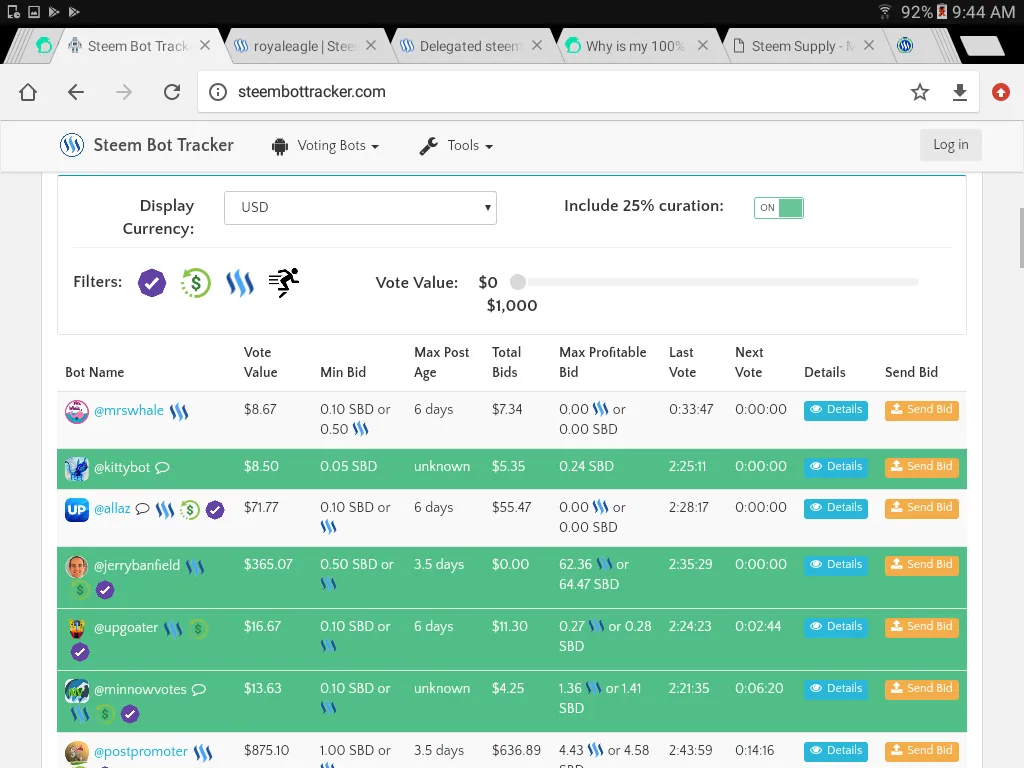Image resolution: width=1024 pixels, height=768 pixels.
Task: Open the red update notification icon
Action: pos(1000,92)
